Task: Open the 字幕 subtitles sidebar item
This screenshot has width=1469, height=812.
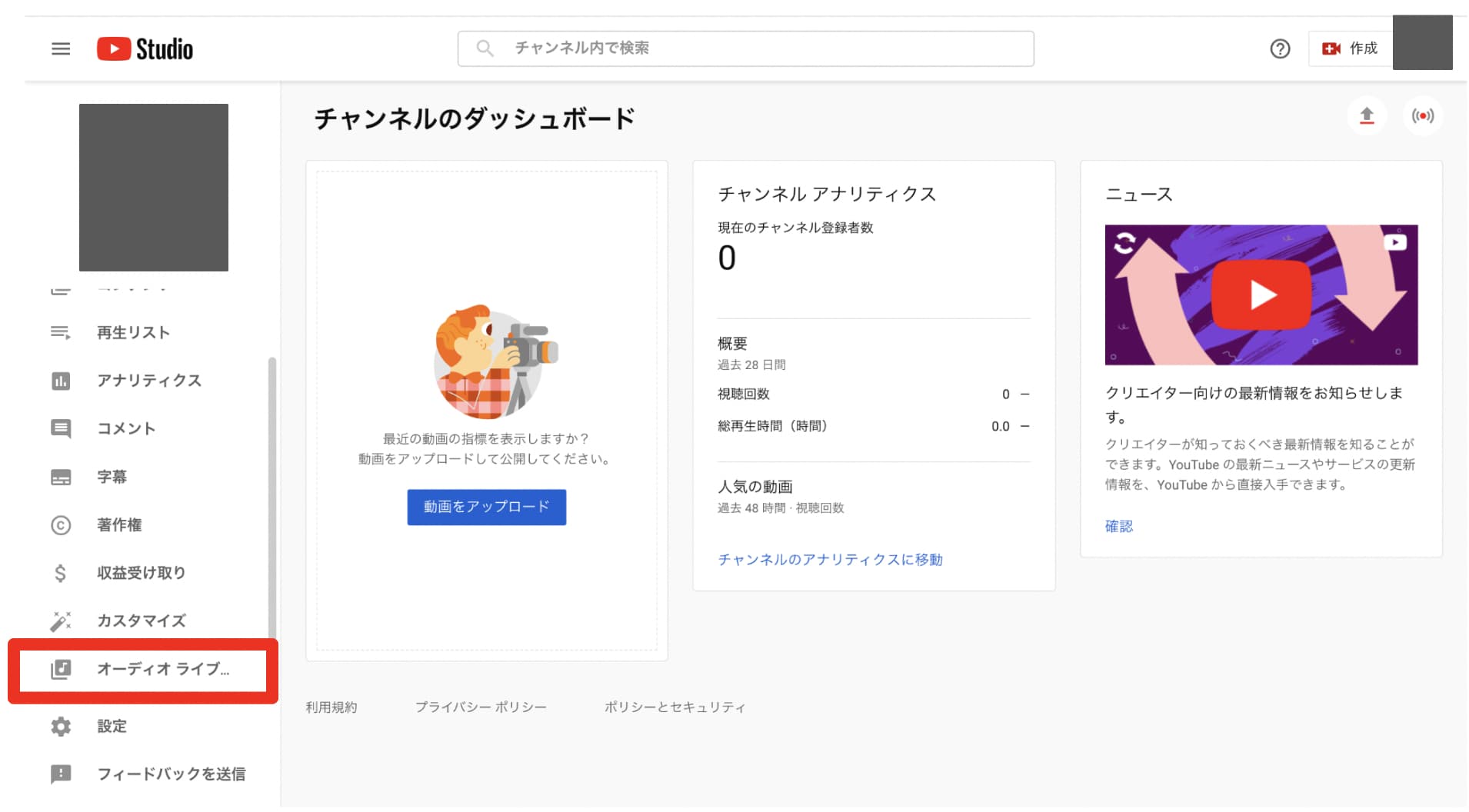Action: pyautogui.click(x=112, y=477)
